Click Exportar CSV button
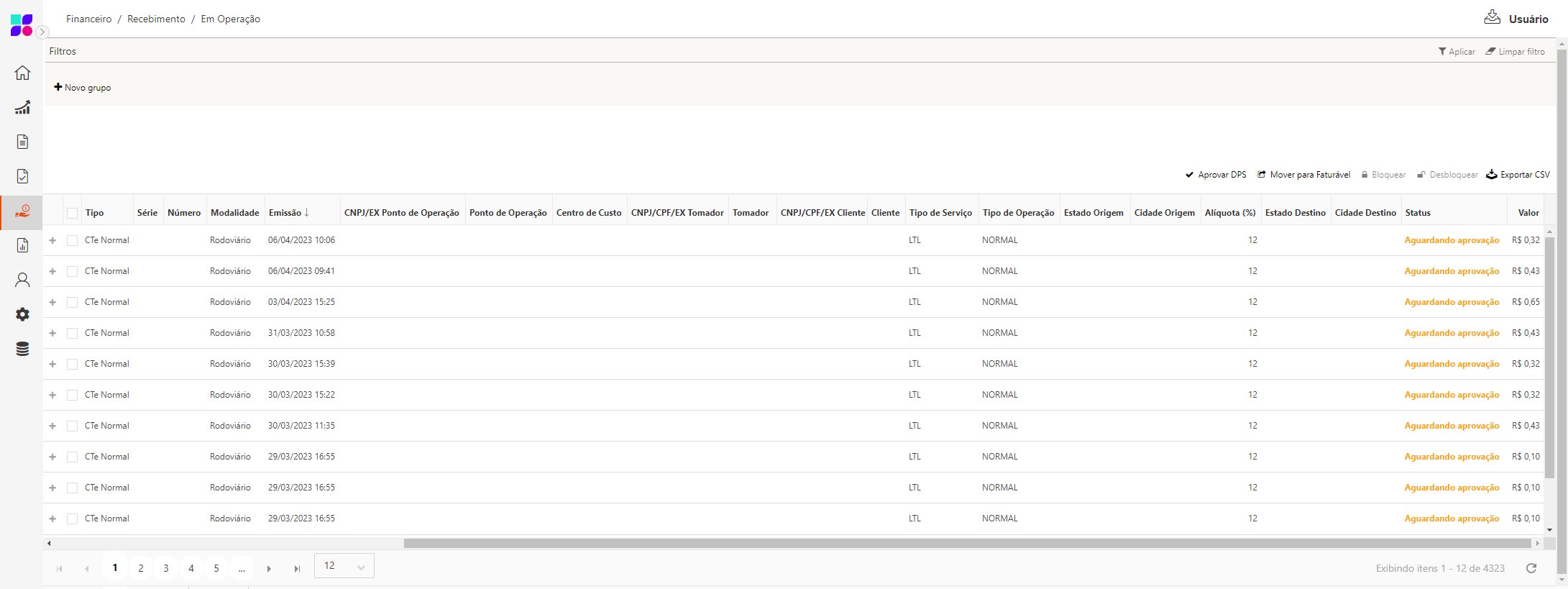Viewport: 1568px width, 589px height. [x=1518, y=175]
